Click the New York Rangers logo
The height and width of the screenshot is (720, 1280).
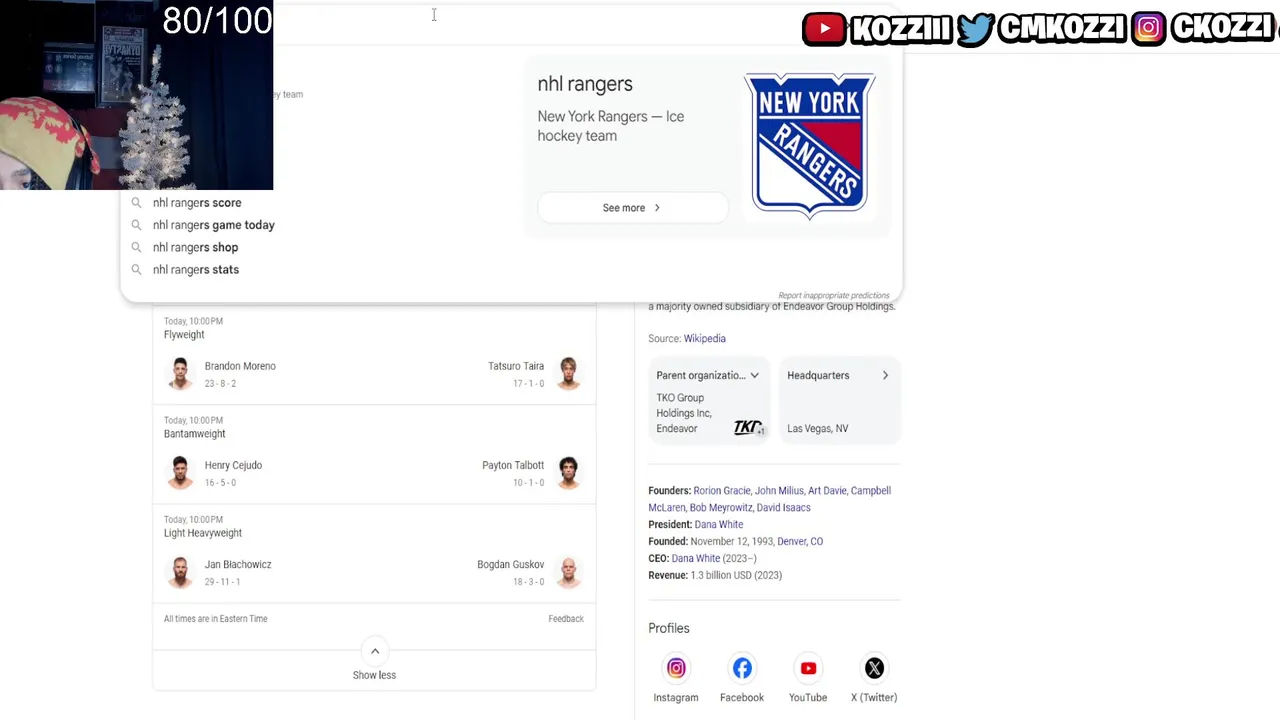(x=810, y=145)
